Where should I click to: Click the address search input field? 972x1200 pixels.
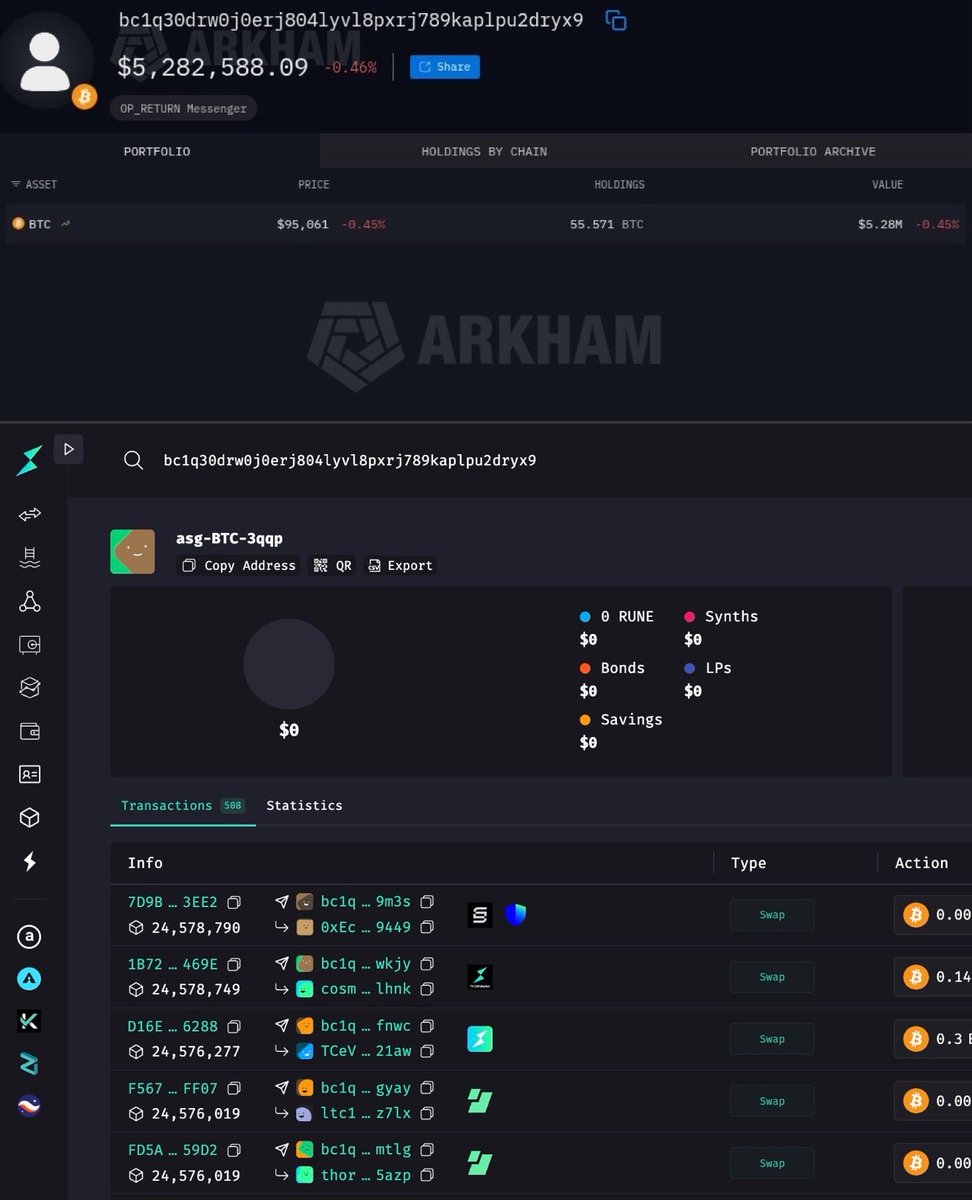point(350,460)
